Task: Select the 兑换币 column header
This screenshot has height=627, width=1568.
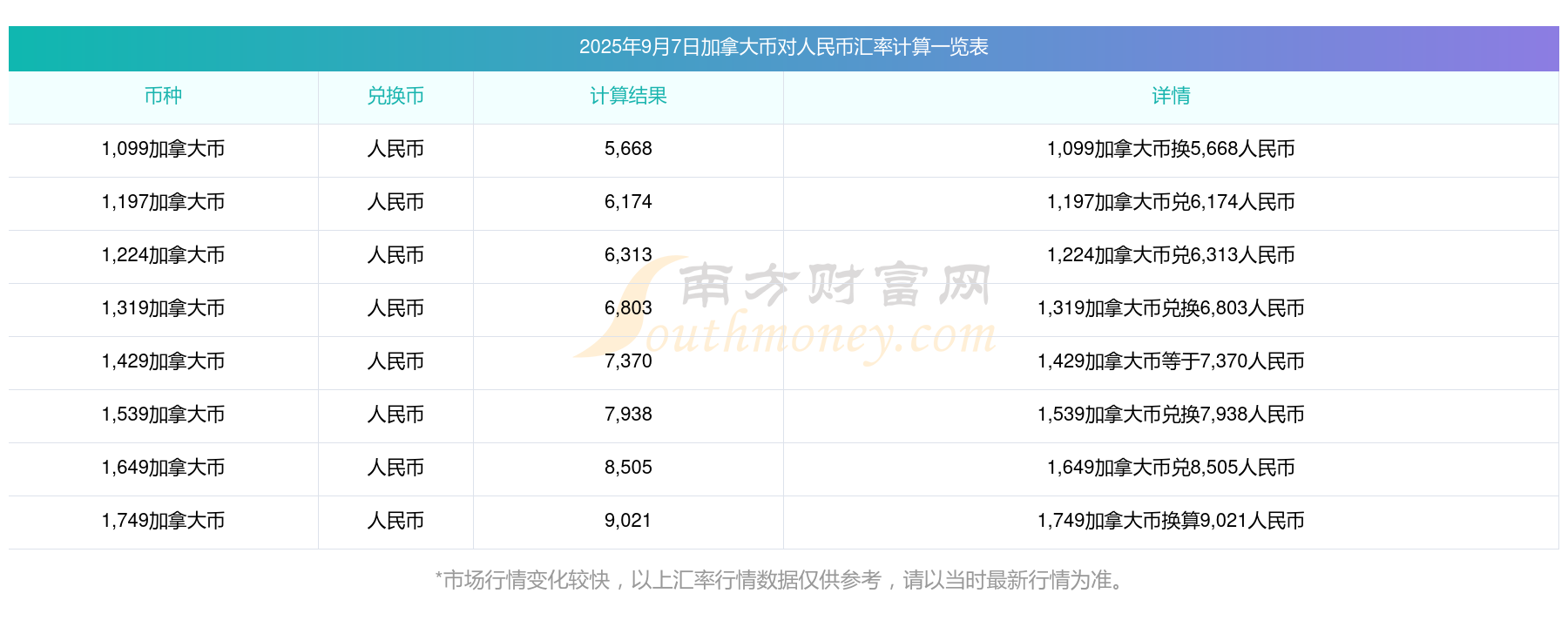Action: point(395,96)
